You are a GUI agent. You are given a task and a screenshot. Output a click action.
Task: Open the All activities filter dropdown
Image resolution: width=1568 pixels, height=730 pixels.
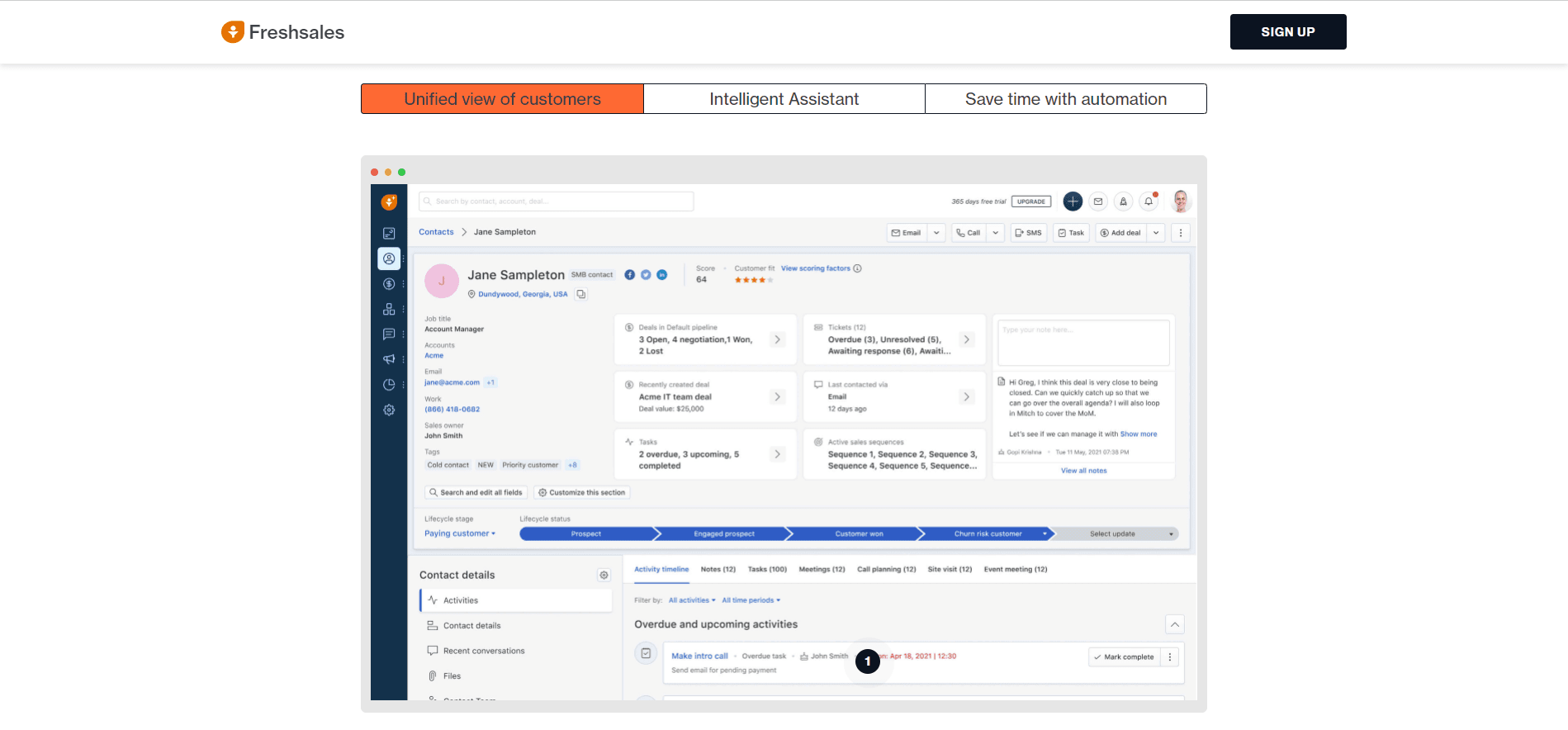click(x=692, y=600)
